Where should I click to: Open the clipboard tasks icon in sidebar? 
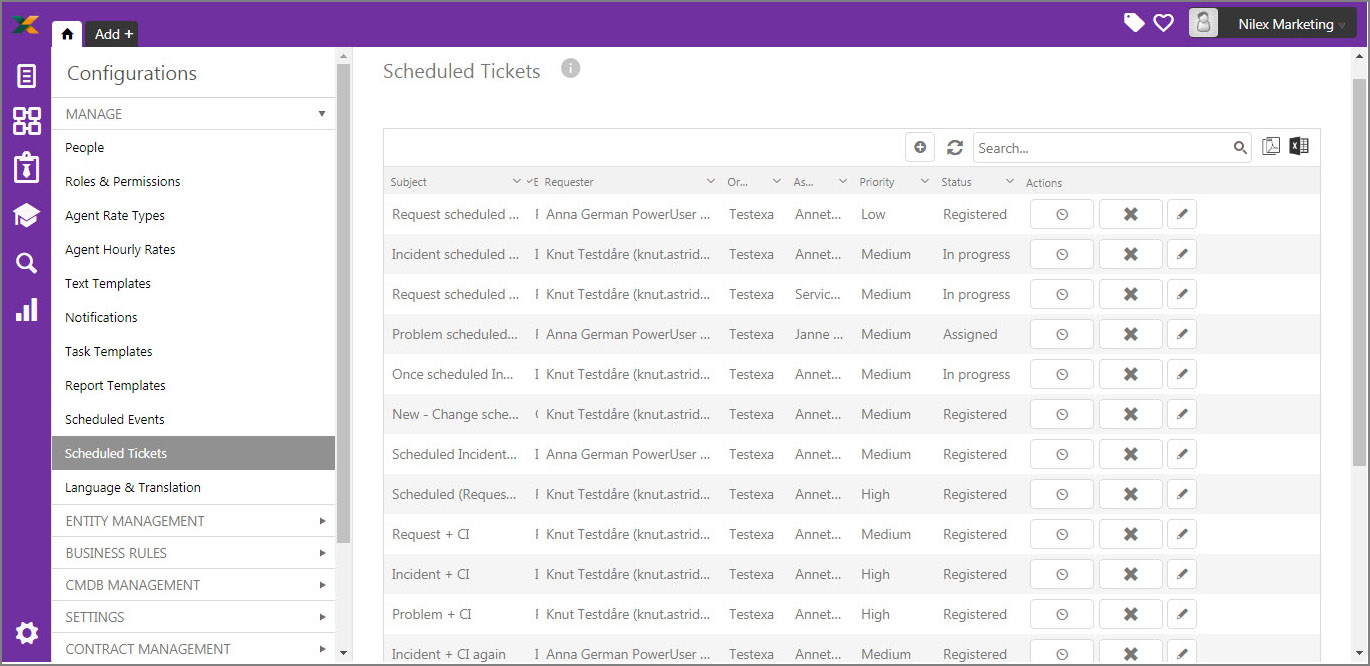click(27, 168)
